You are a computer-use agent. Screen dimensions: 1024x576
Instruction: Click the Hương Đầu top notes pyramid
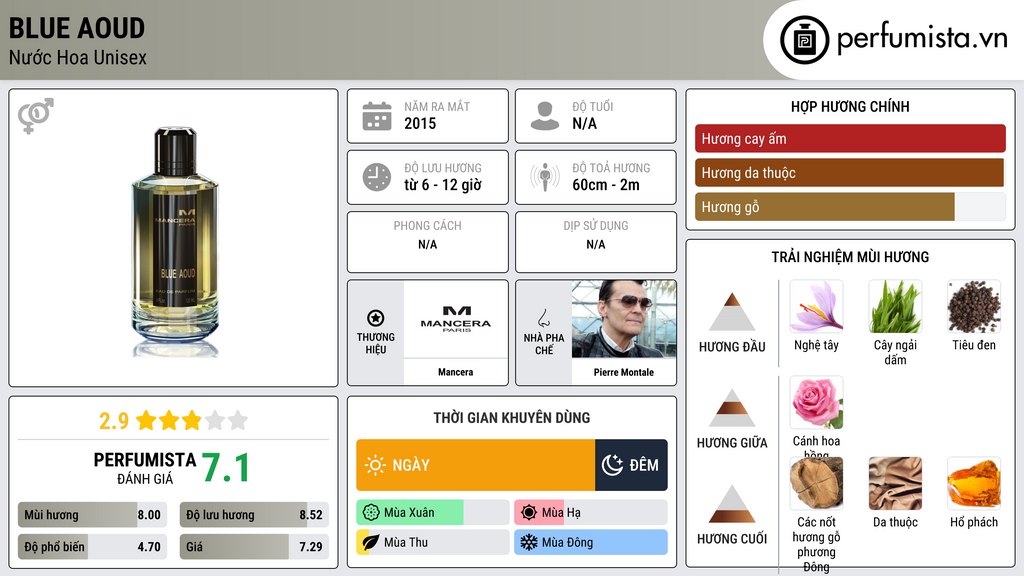coord(731,312)
